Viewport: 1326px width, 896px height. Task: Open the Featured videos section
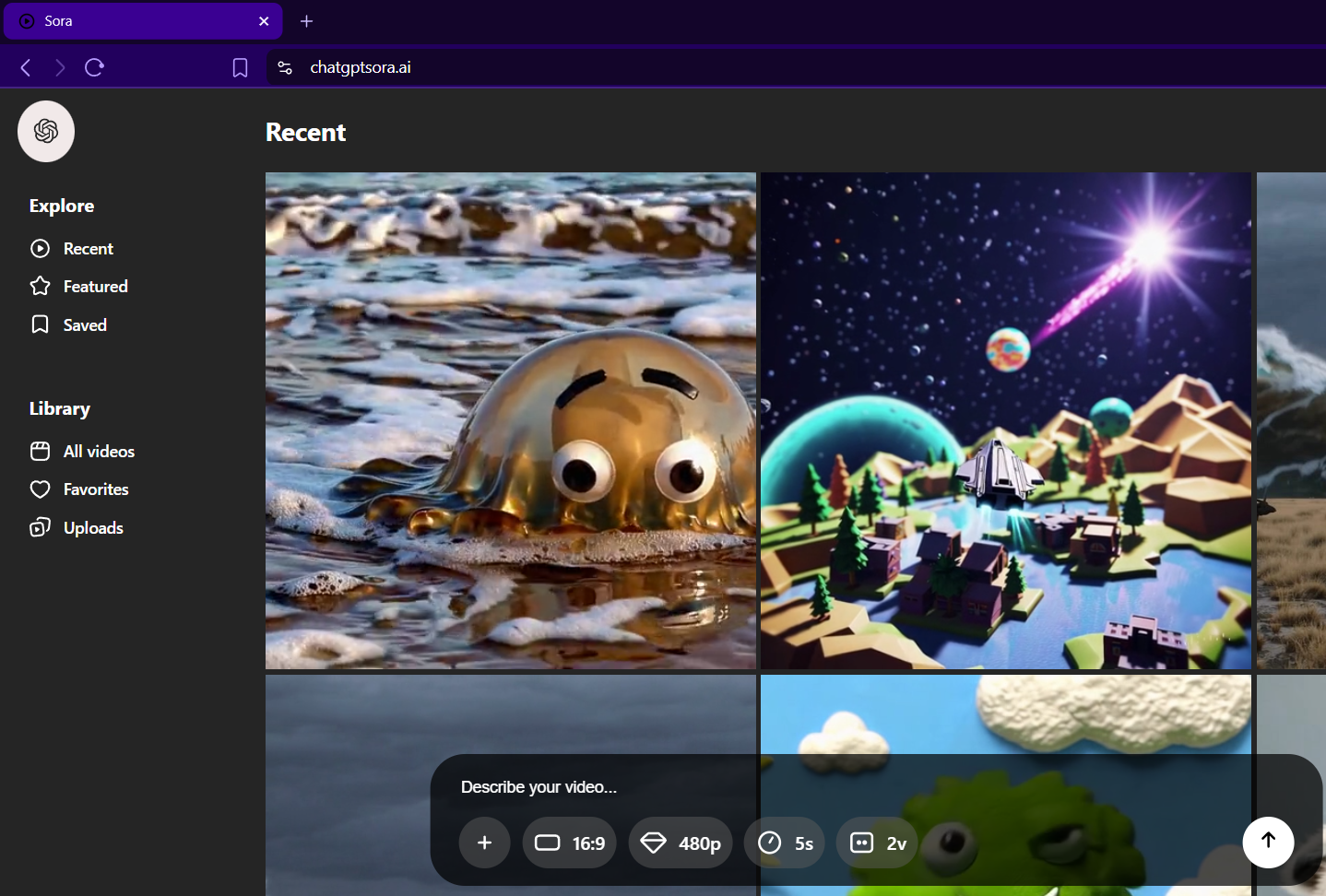pos(79,287)
